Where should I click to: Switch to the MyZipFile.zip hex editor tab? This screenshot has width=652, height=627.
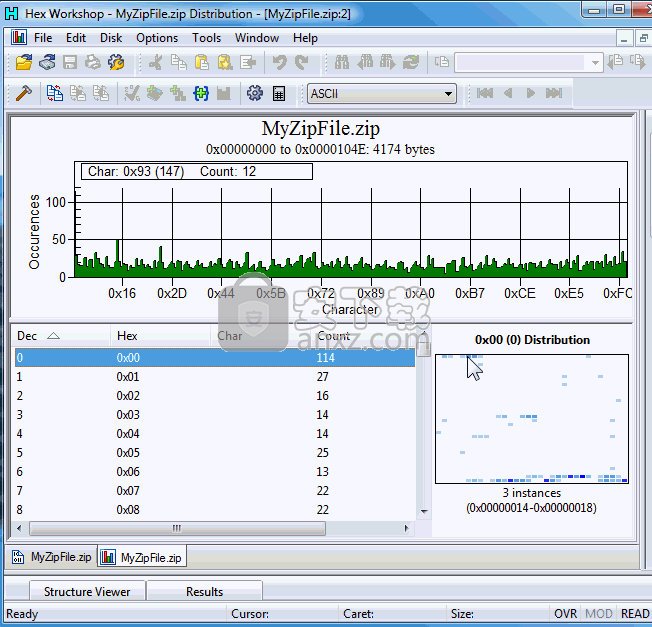52,557
